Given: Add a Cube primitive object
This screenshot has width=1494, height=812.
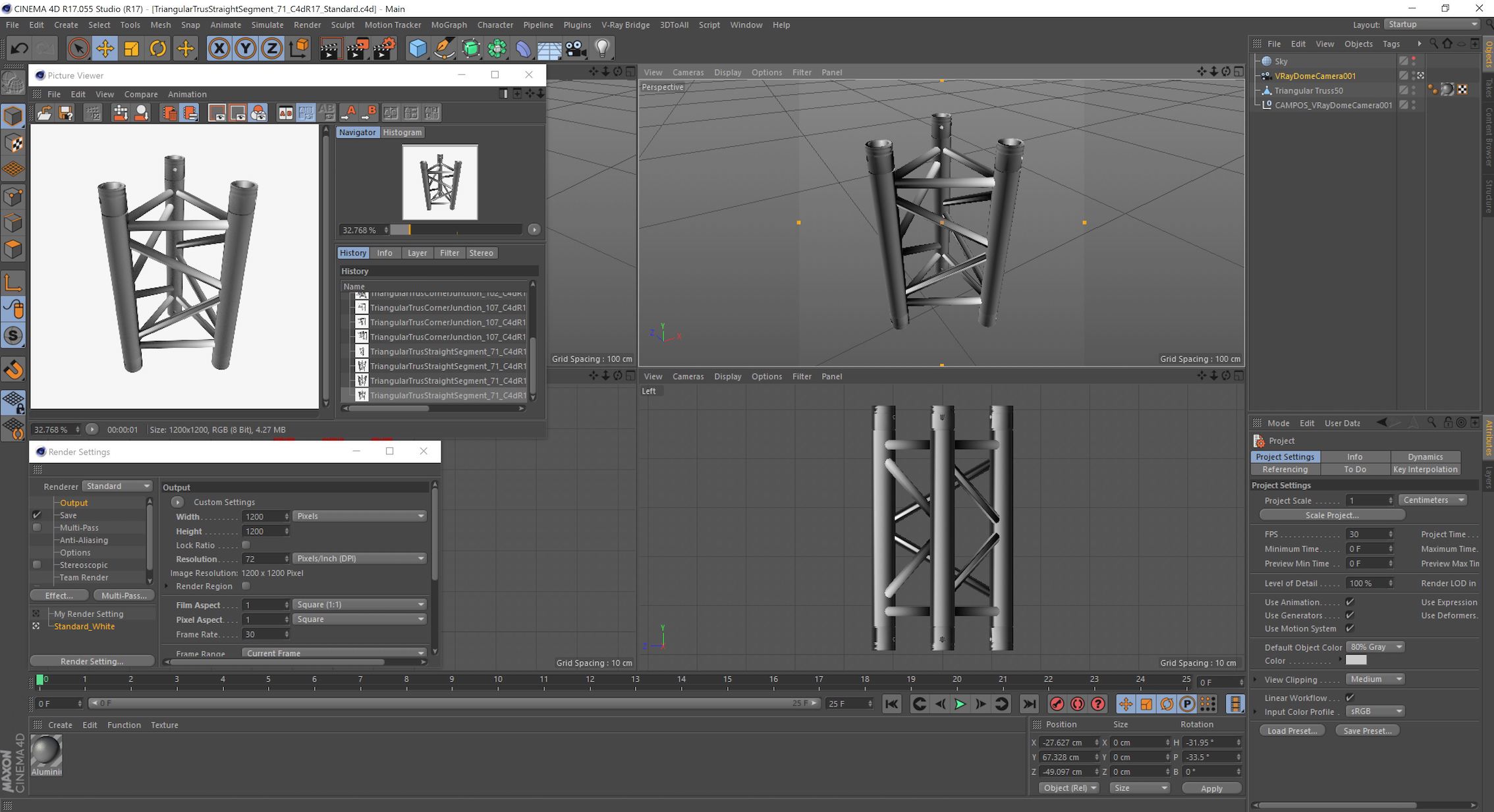Looking at the screenshot, I should point(418,48).
